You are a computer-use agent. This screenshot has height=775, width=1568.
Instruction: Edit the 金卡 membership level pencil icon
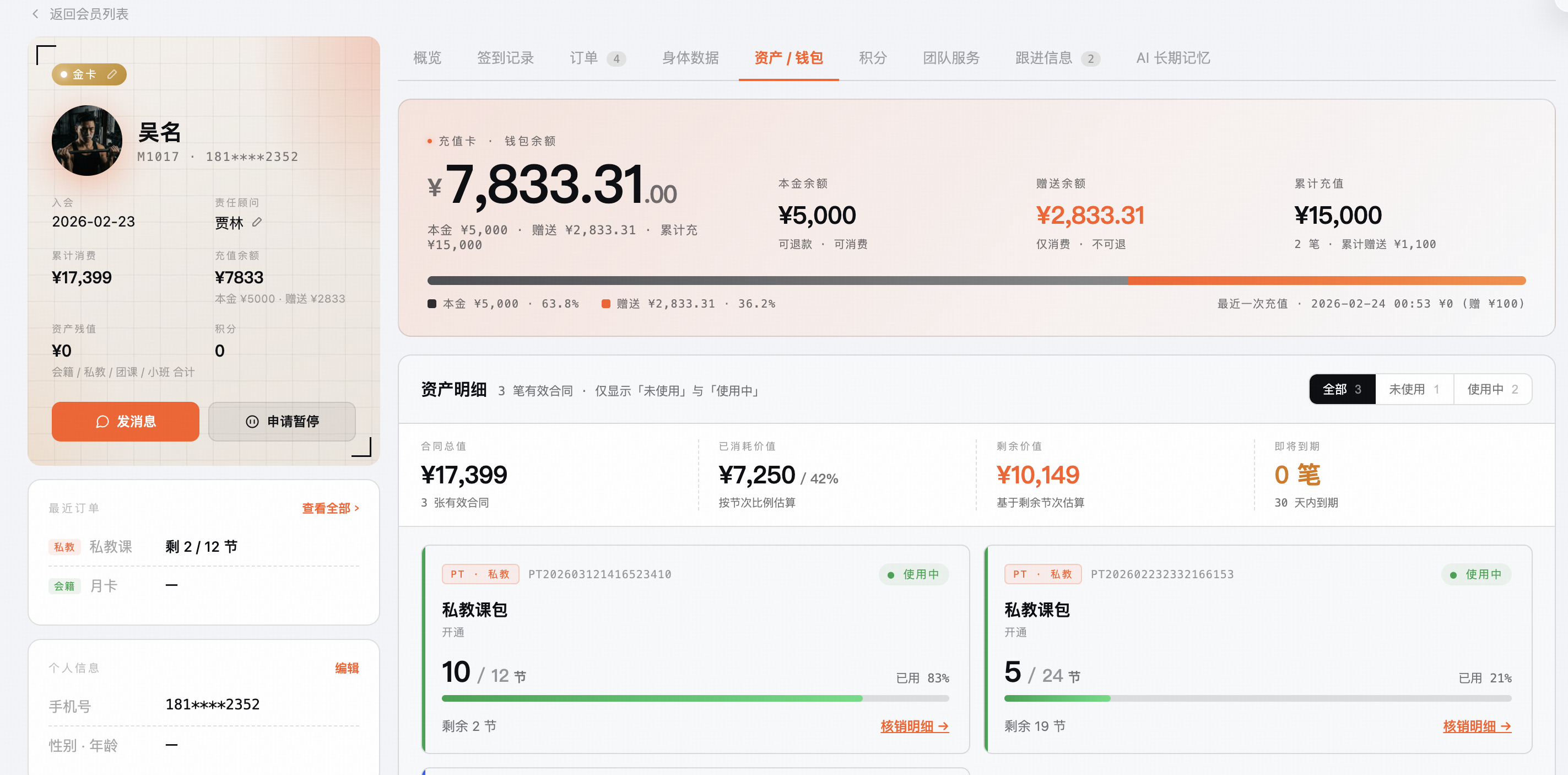coord(112,74)
